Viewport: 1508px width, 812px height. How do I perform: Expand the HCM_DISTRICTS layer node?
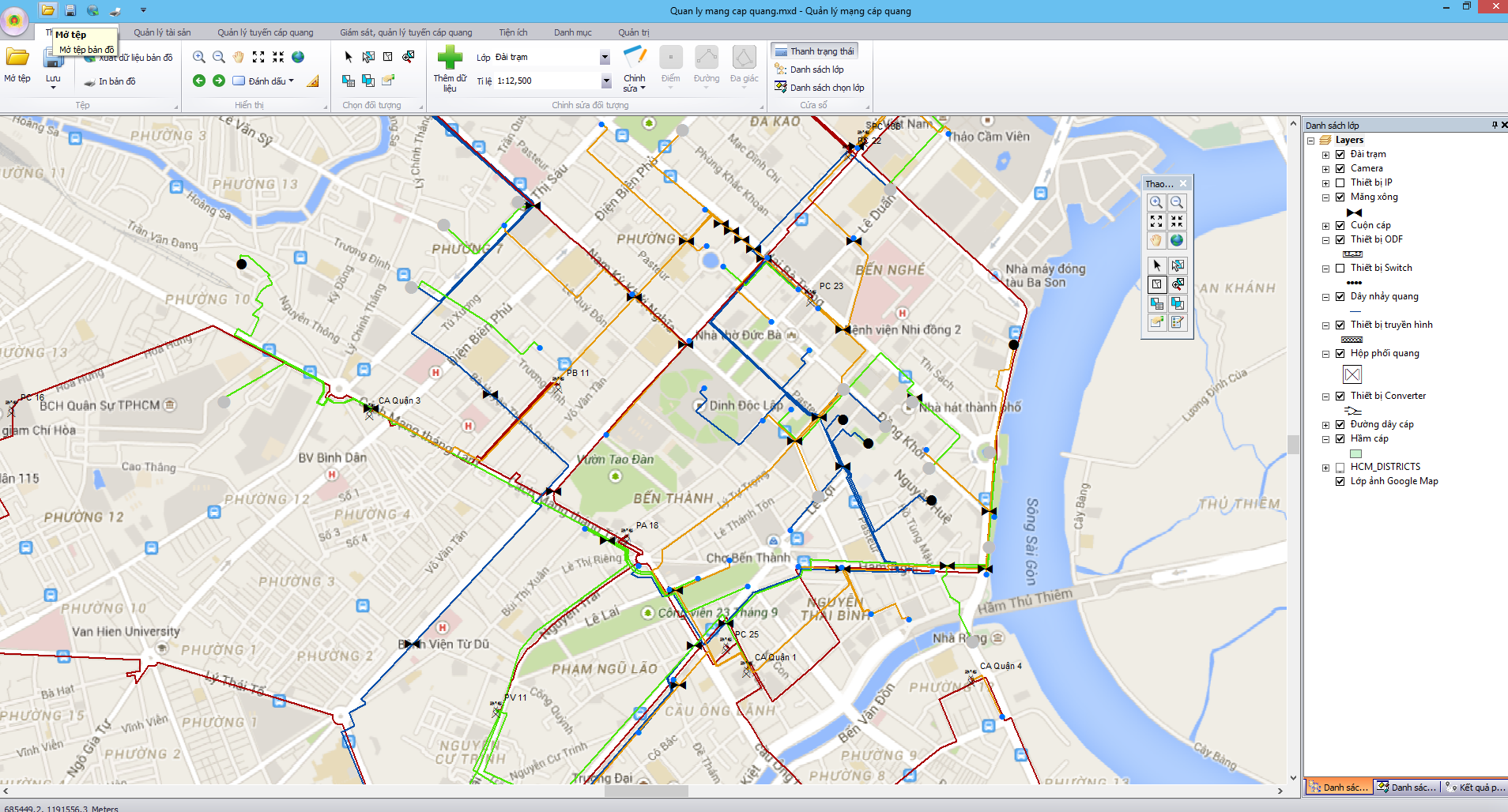pos(1325,468)
